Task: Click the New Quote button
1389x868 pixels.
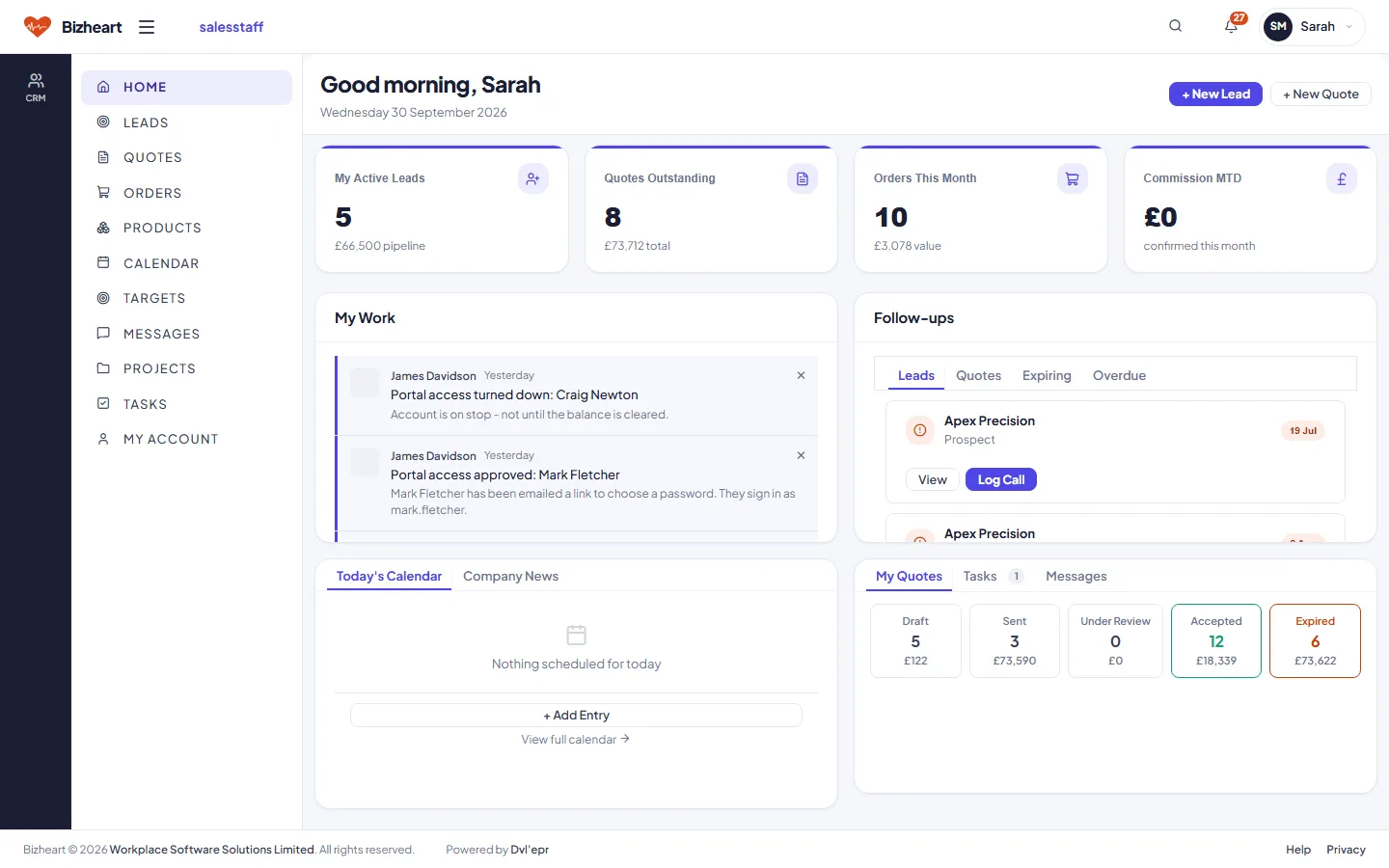Action: pyautogui.click(x=1321, y=94)
